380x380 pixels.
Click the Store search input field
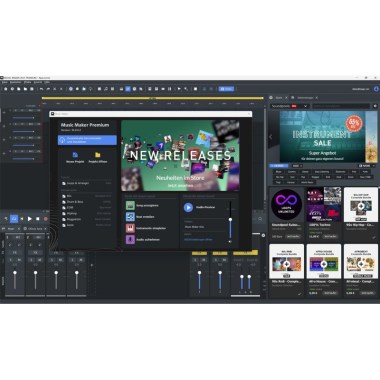pyautogui.click(x=341, y=106)
